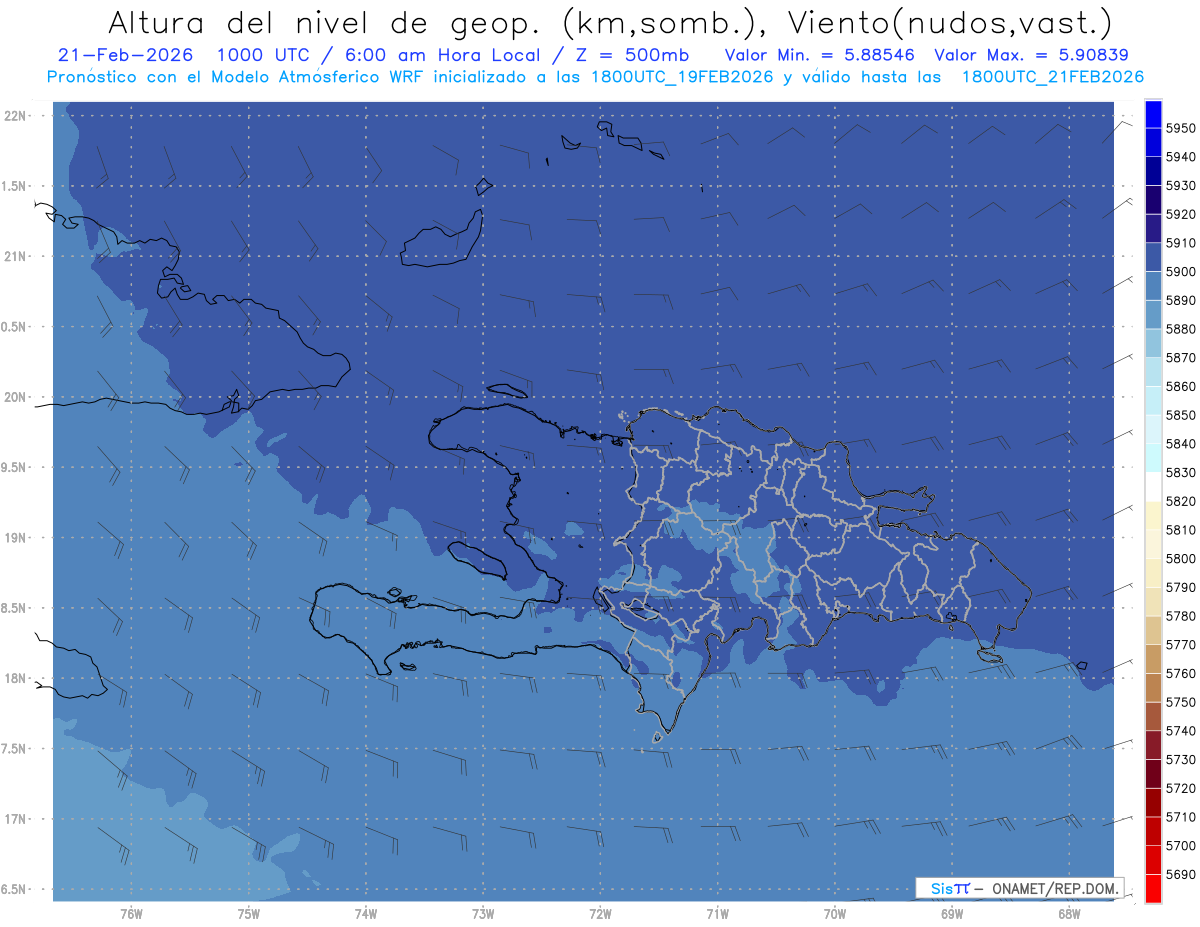Click the red swatch below 5690

(1153, 888)
